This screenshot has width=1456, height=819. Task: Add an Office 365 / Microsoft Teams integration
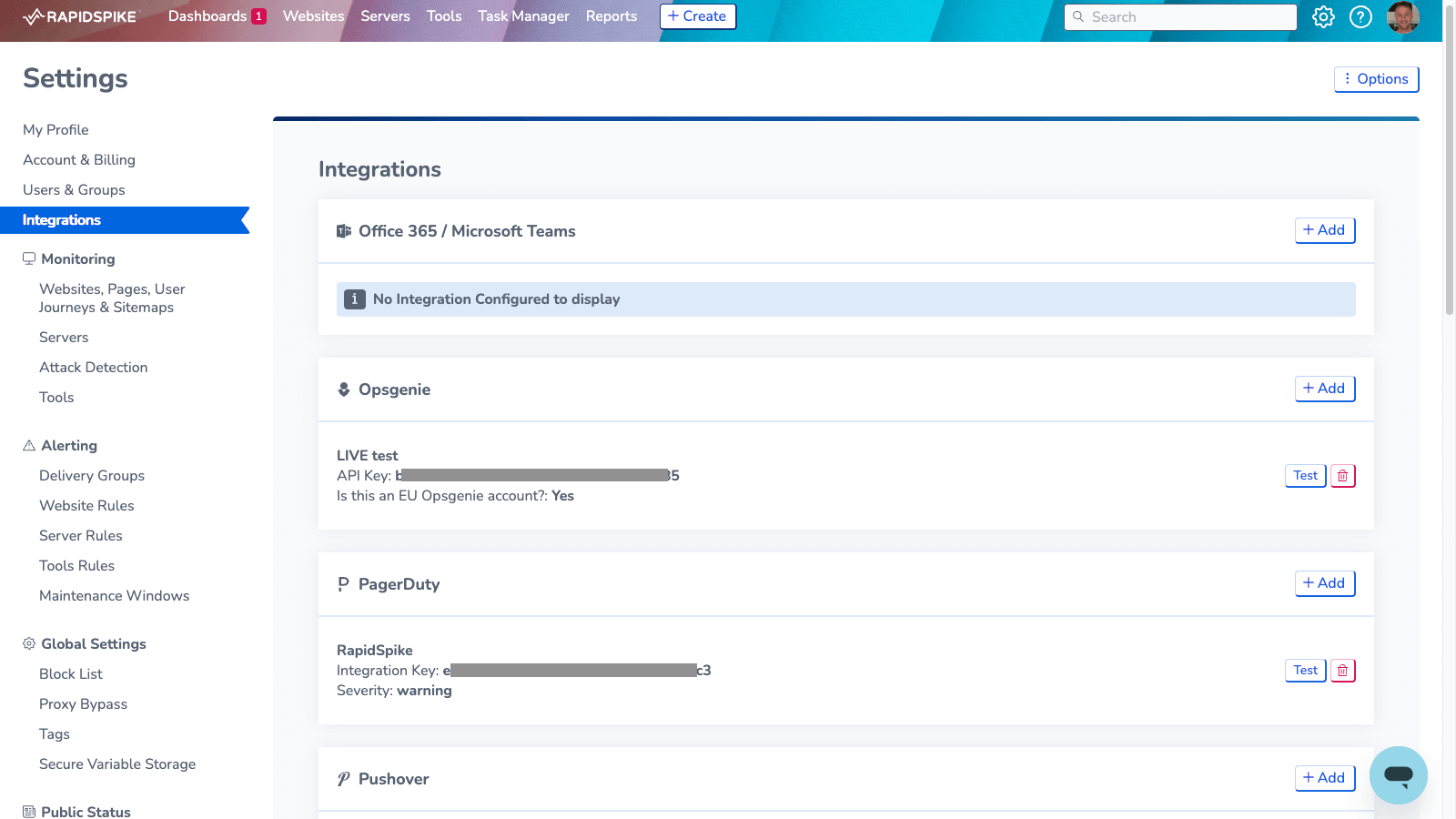tap(1325, 230)
